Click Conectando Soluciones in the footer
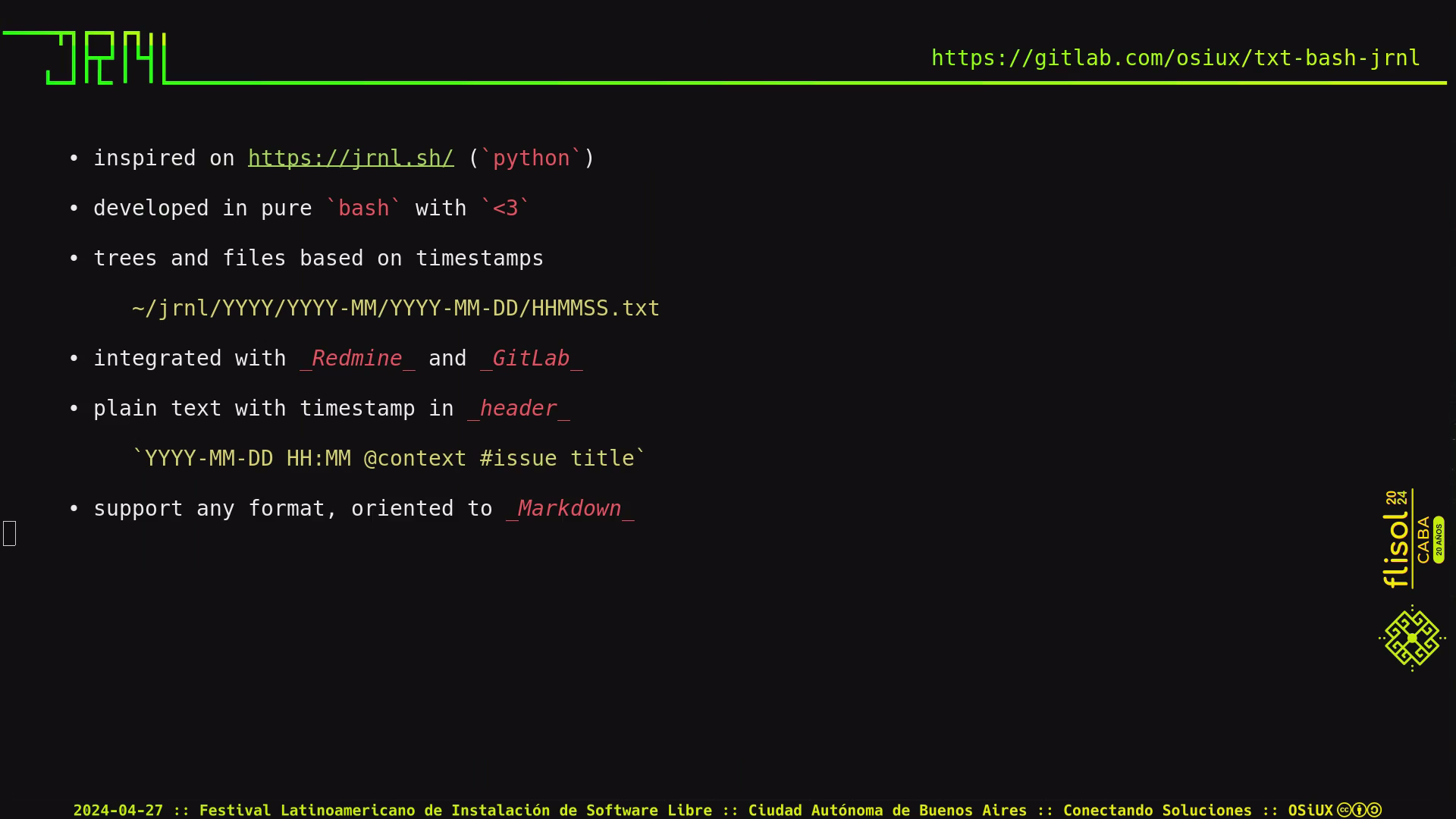The height and width of the screenshot is (819, 1456). [1157, 810]
